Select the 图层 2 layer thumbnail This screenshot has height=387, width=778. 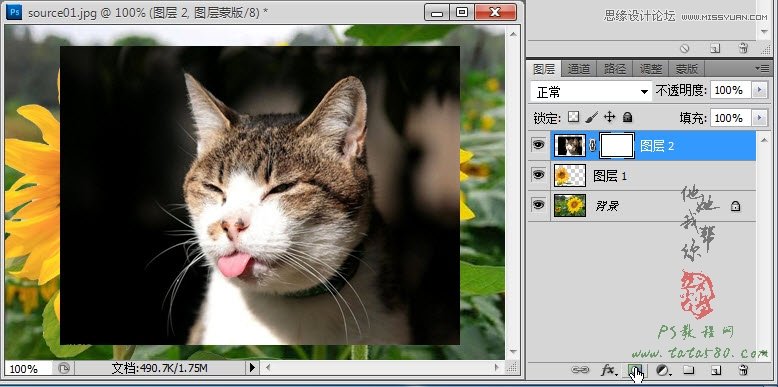pyautogui.click(x=570, y=145)
